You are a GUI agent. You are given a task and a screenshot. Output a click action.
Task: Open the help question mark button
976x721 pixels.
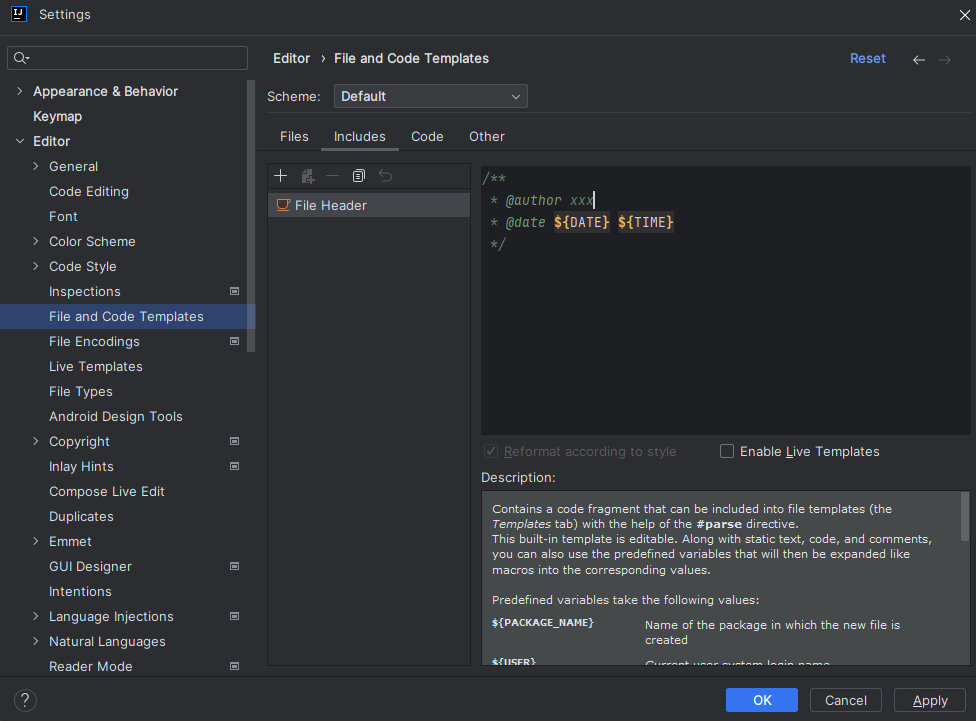(25, 700)
